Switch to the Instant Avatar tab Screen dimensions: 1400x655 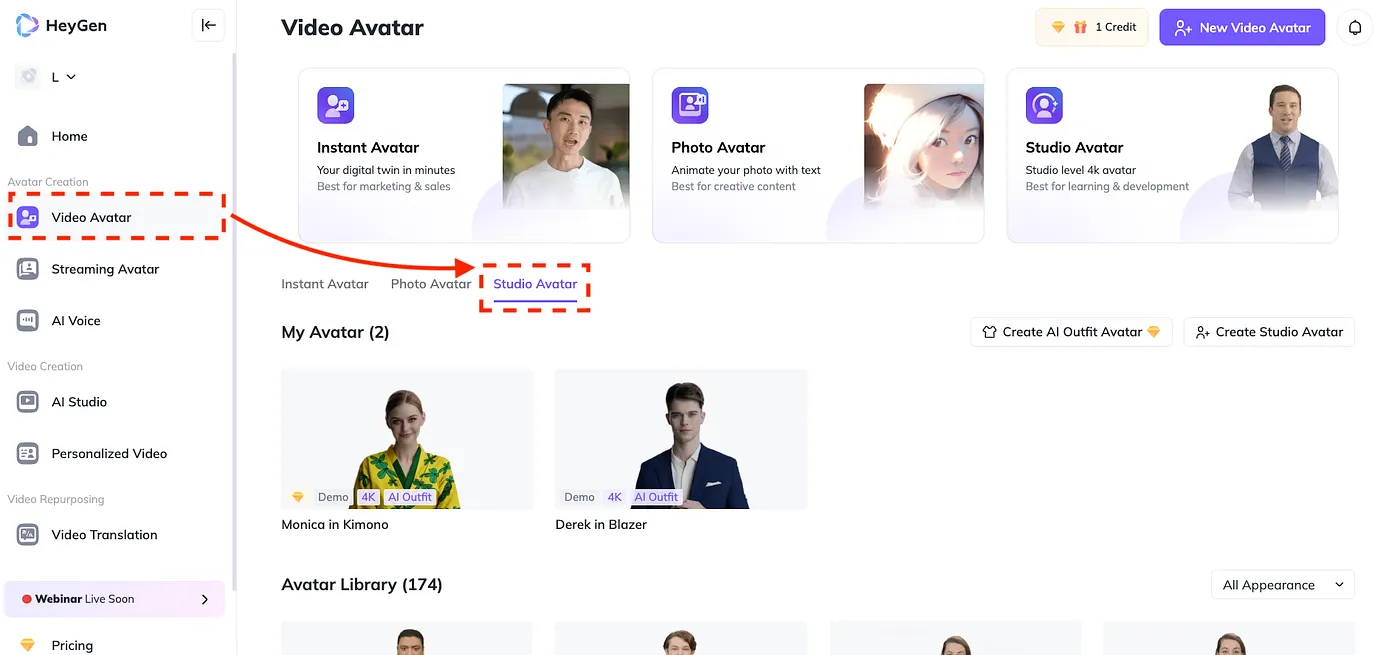click(x=325, y=284)
